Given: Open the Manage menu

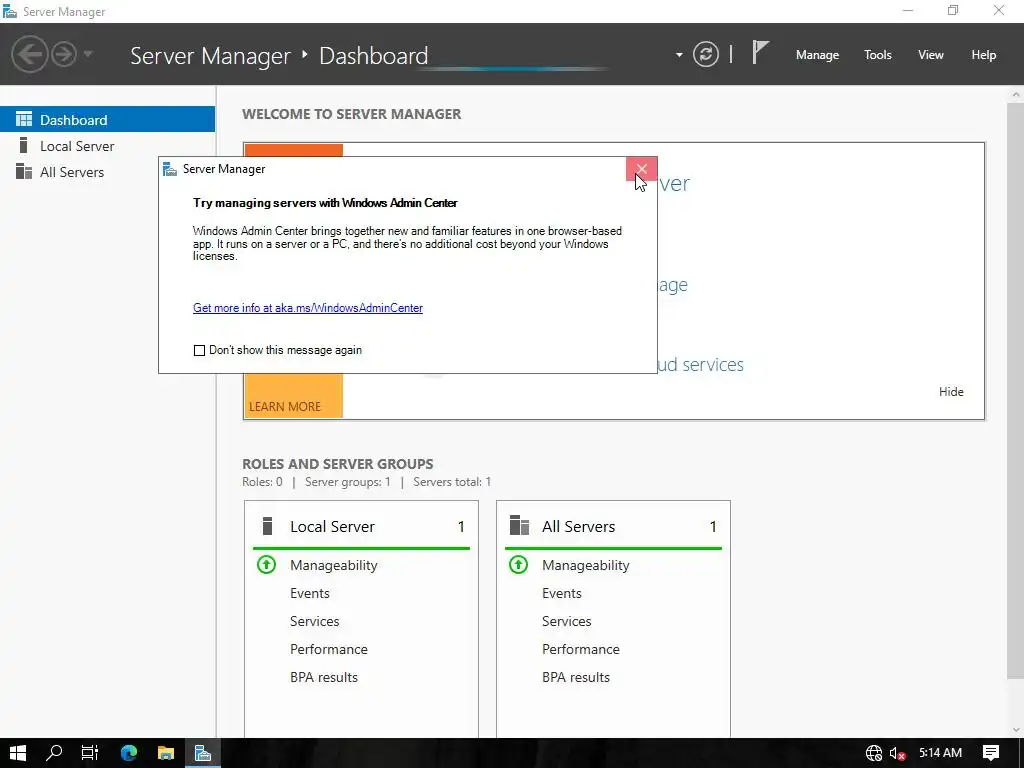Looking at the screenshot, I should pos(817,55).
